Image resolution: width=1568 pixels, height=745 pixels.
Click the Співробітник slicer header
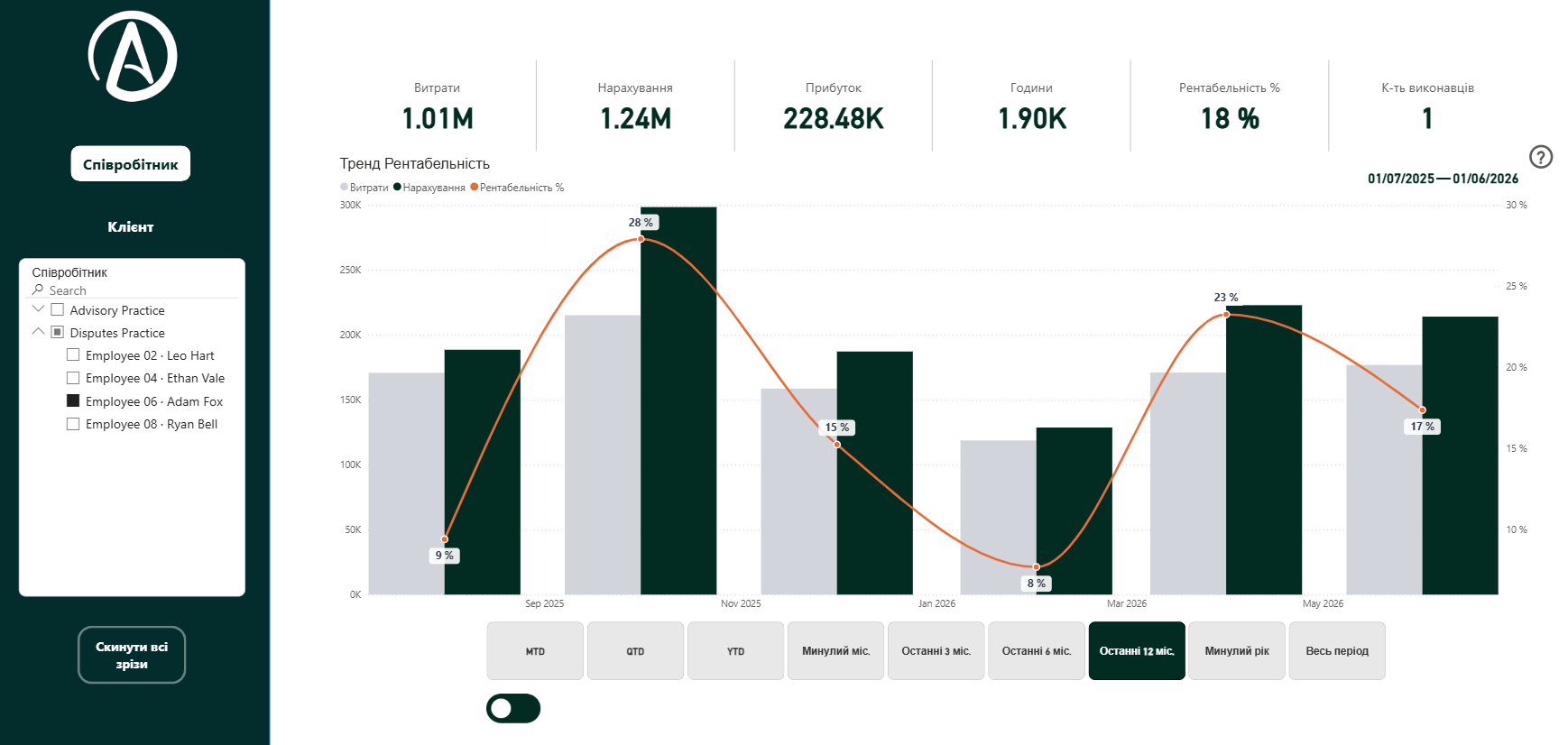69,272
